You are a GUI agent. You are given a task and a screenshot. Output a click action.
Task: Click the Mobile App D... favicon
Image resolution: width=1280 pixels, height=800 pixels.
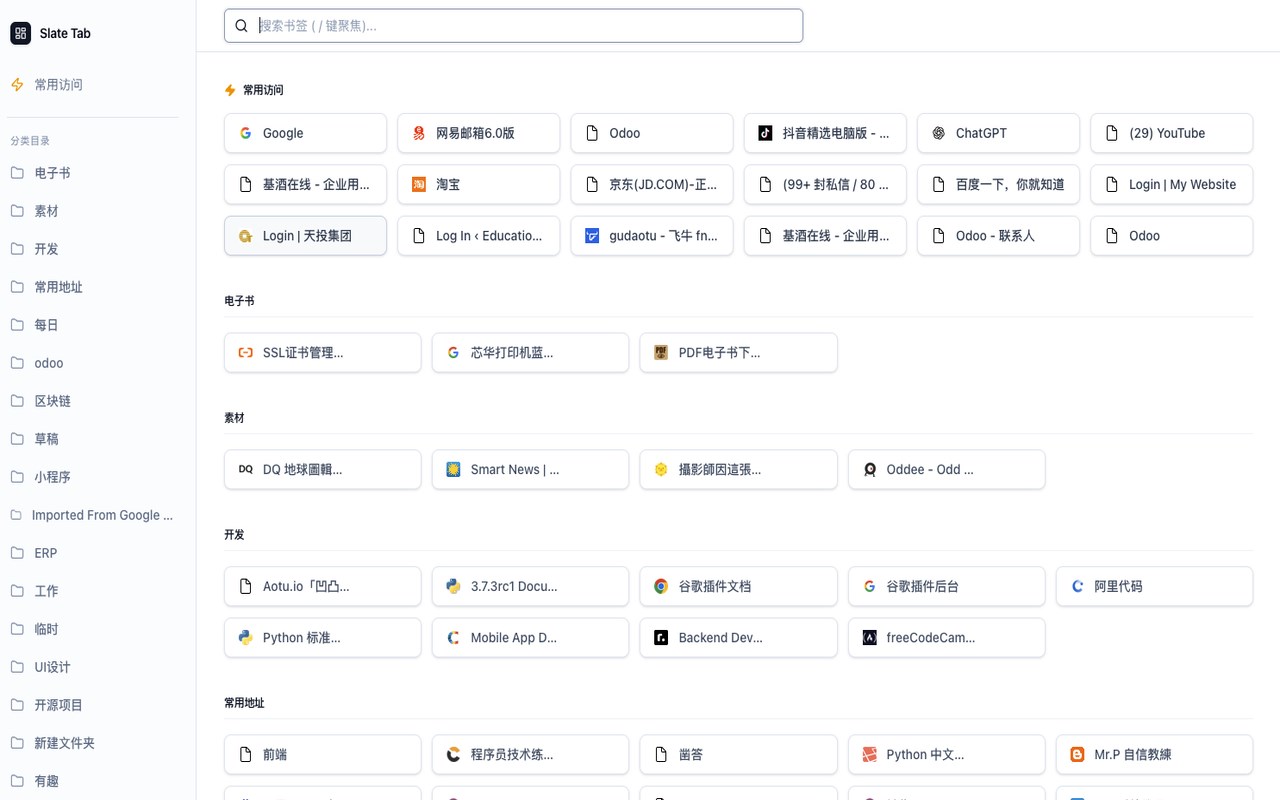pos(453,637)
